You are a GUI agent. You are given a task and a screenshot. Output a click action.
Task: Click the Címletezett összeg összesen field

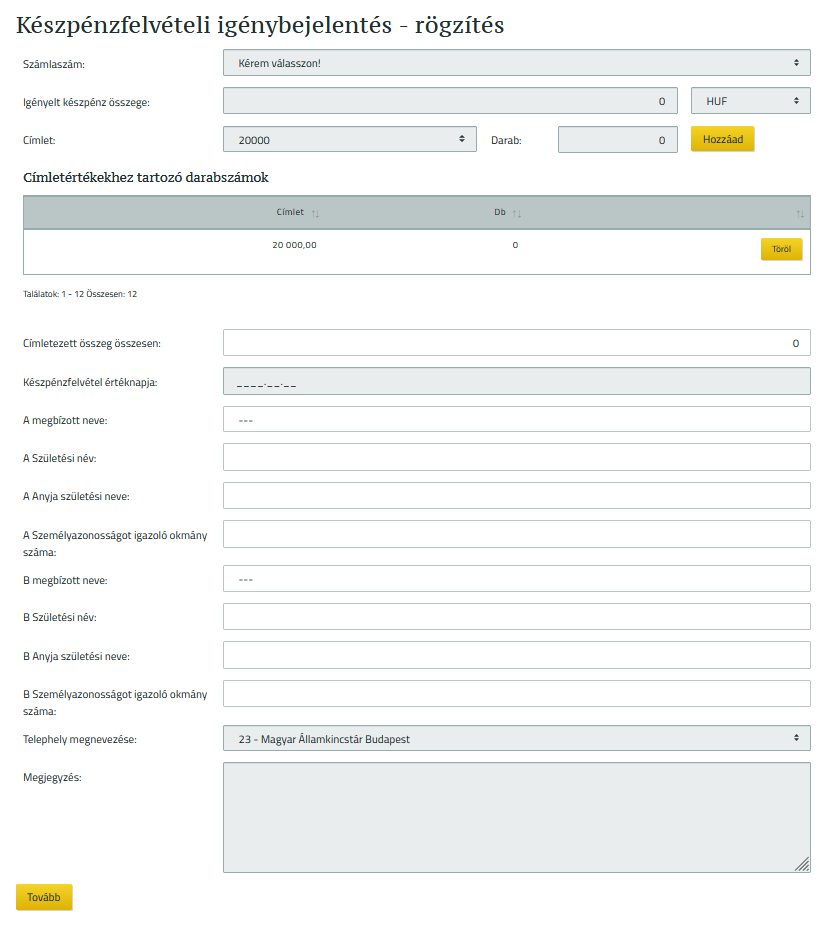pyautogui.click(x=516, y=342)
